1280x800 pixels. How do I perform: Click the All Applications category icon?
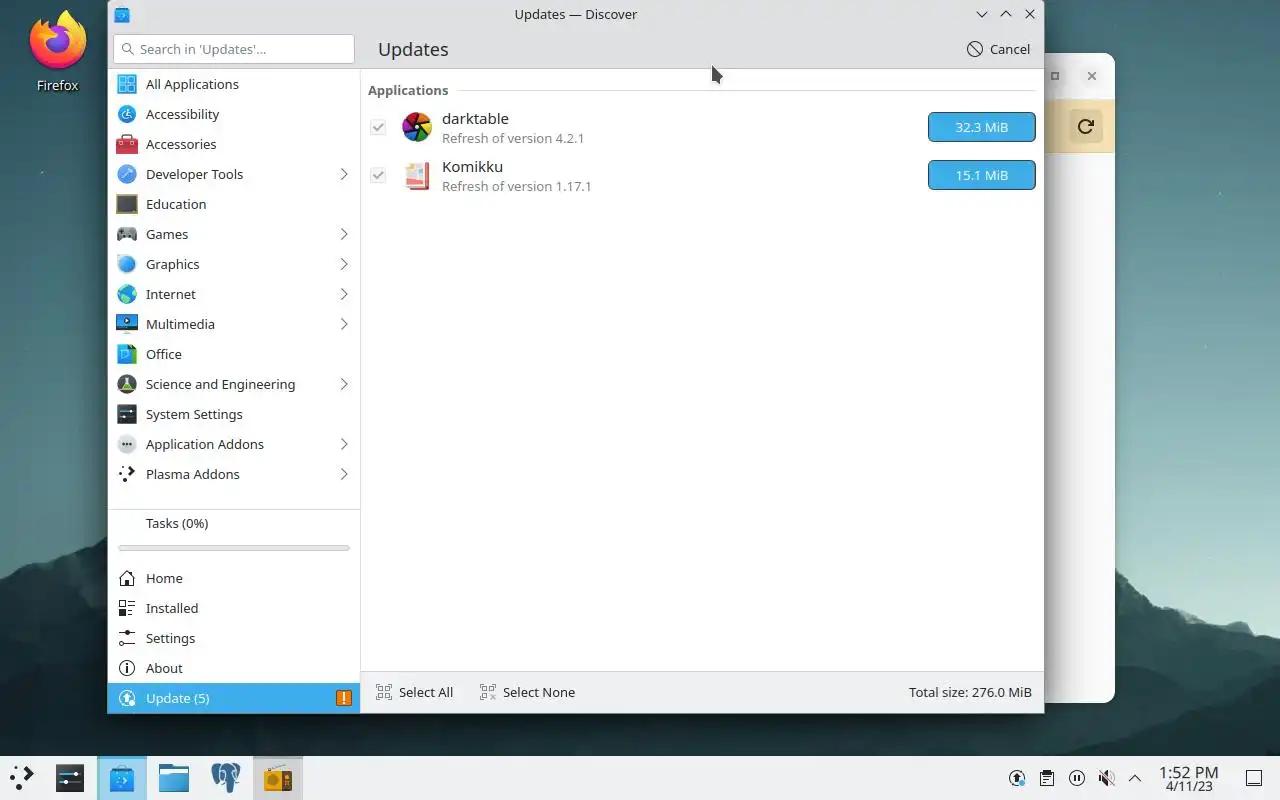pyautogui.click(x=127, y=84)
